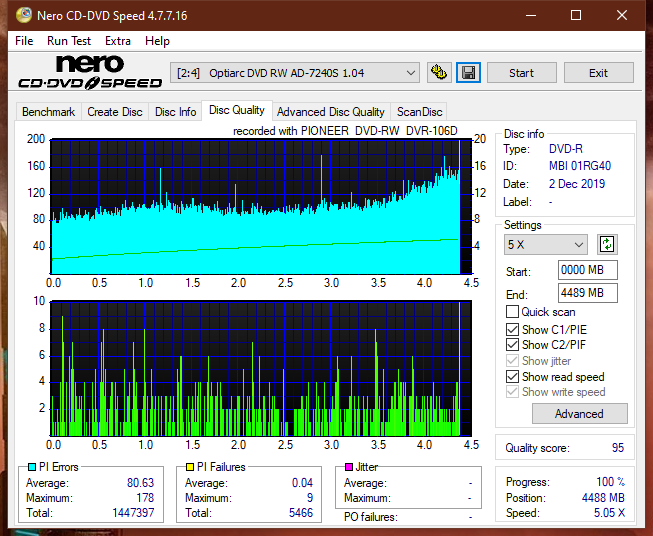Click the refresh speed settings icon
Viewport: 653px width, 536px height.
click(x=607, y=244)
